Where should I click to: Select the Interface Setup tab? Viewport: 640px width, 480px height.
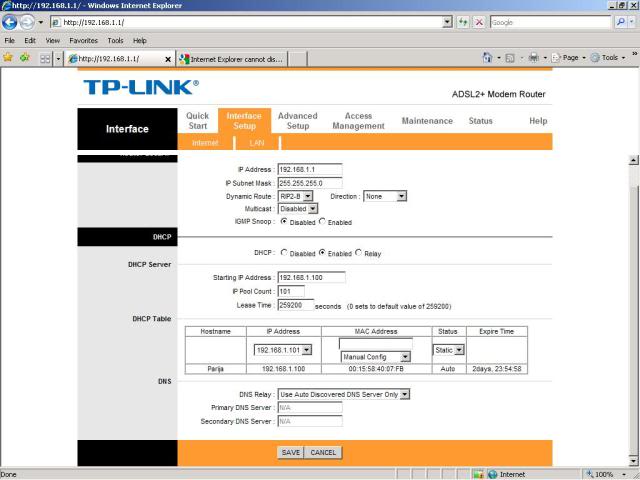click(244, 121)
